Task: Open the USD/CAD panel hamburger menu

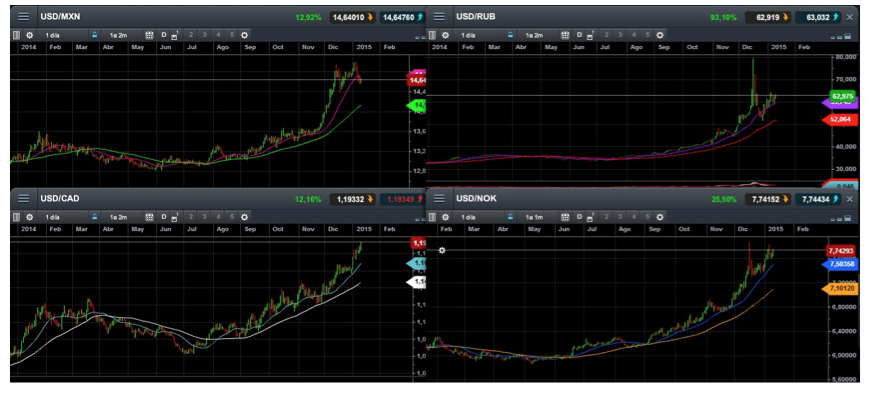Action: click(x=23, y=199)
